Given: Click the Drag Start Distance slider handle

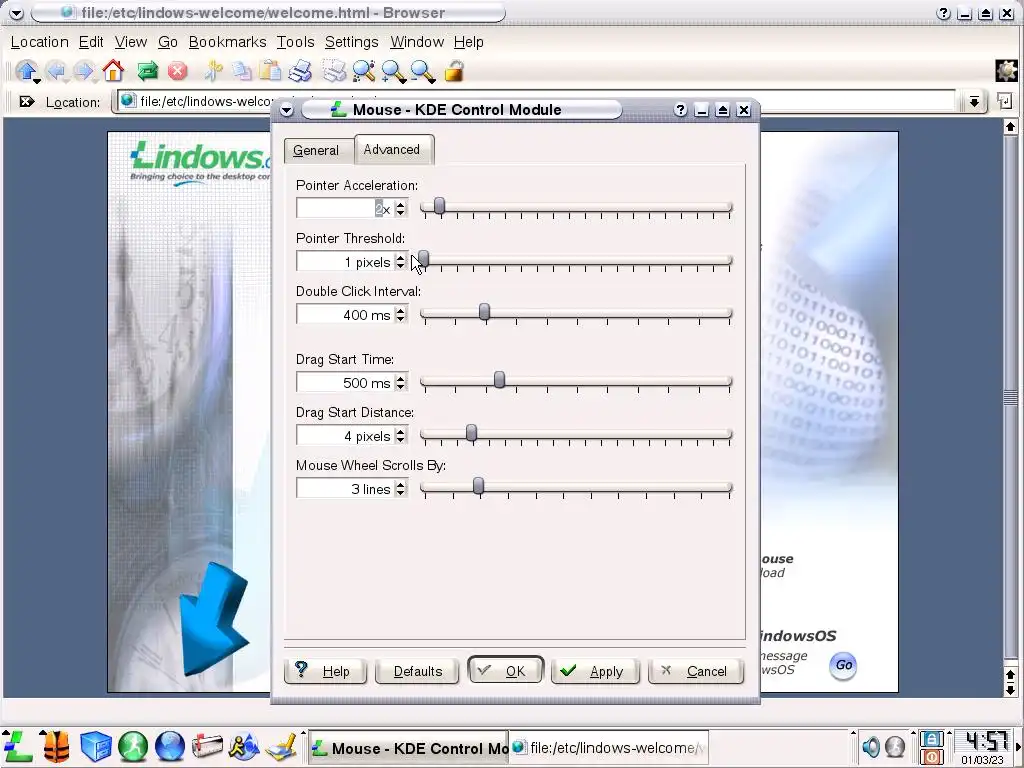Looking at the screenshot, I should point(471,433).
